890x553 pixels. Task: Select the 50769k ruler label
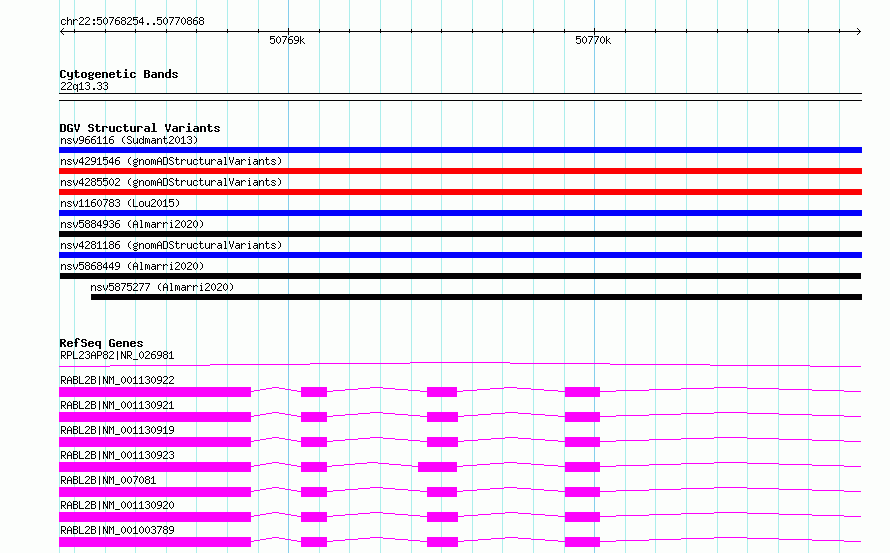[287, 40]
